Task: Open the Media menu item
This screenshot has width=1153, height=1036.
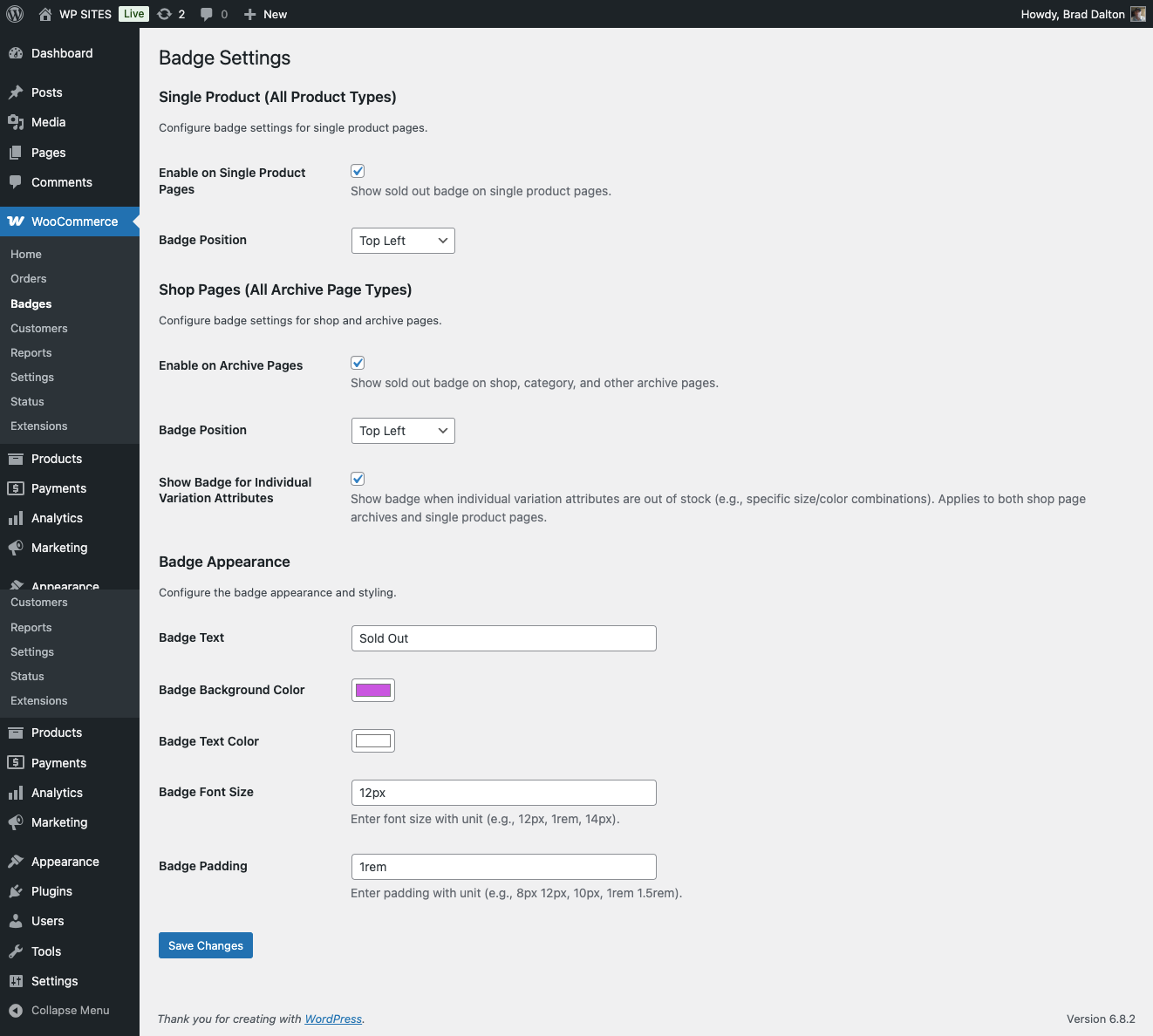Action: [49, 122]
